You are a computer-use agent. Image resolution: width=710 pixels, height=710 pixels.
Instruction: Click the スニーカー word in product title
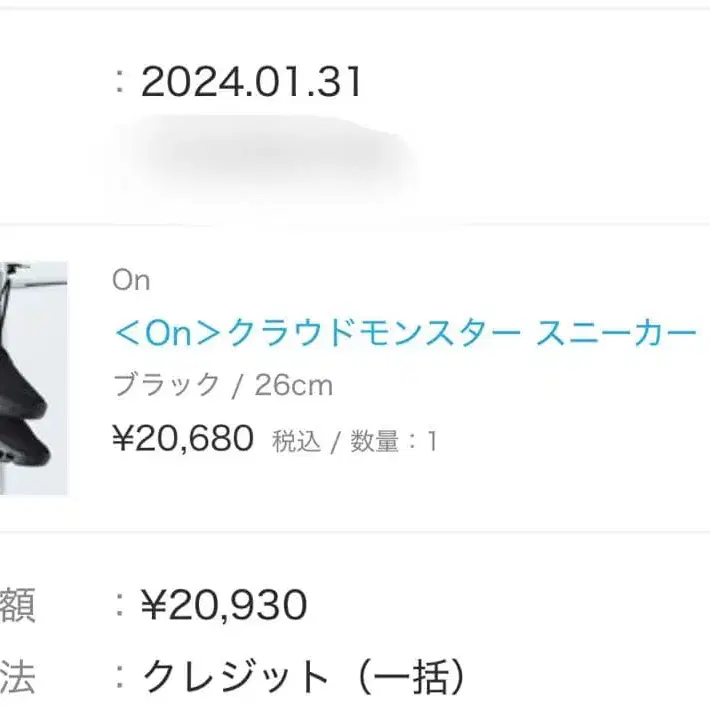click(x=615, y=333)
